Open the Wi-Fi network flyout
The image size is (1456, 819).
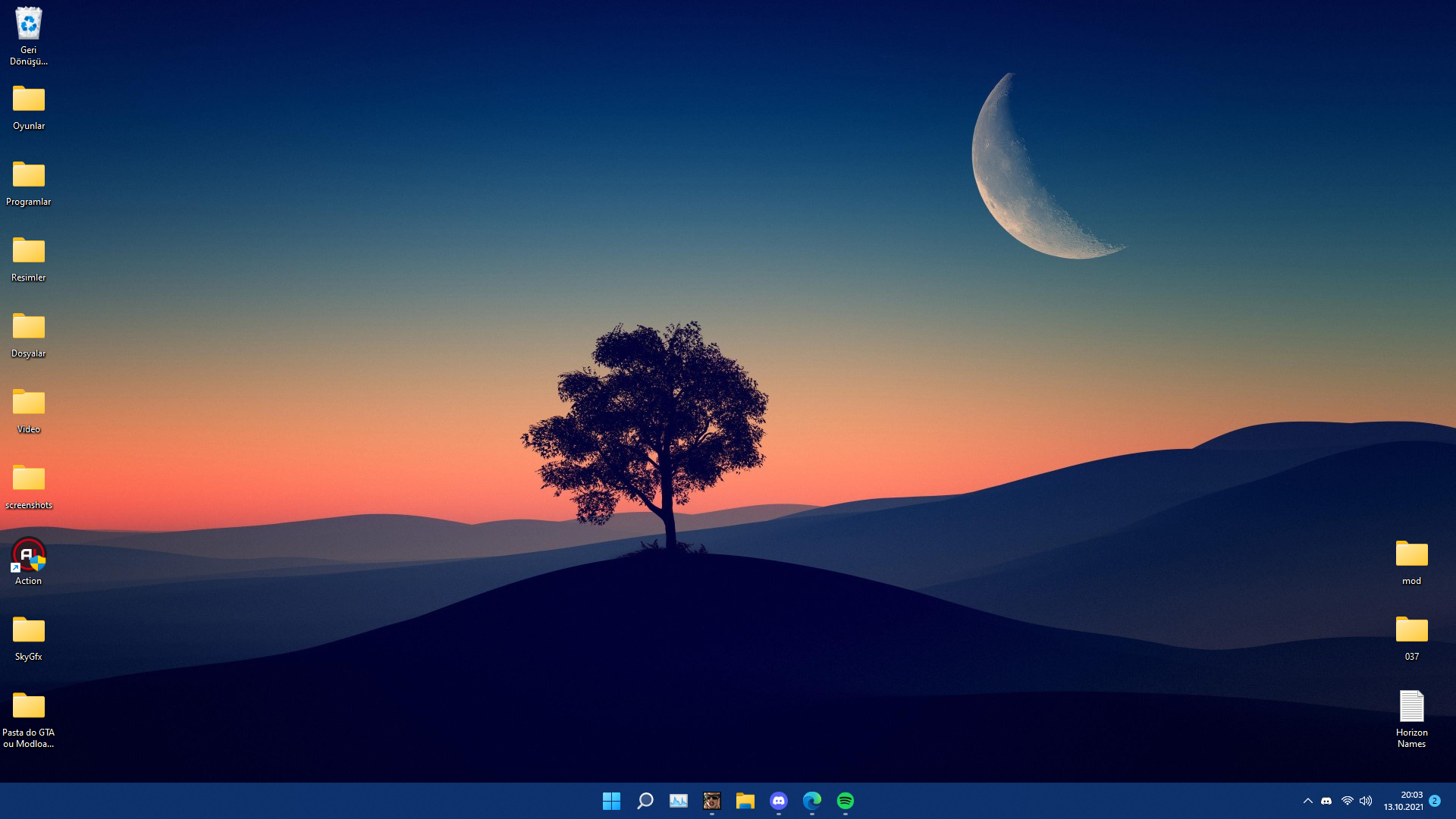1348,801
